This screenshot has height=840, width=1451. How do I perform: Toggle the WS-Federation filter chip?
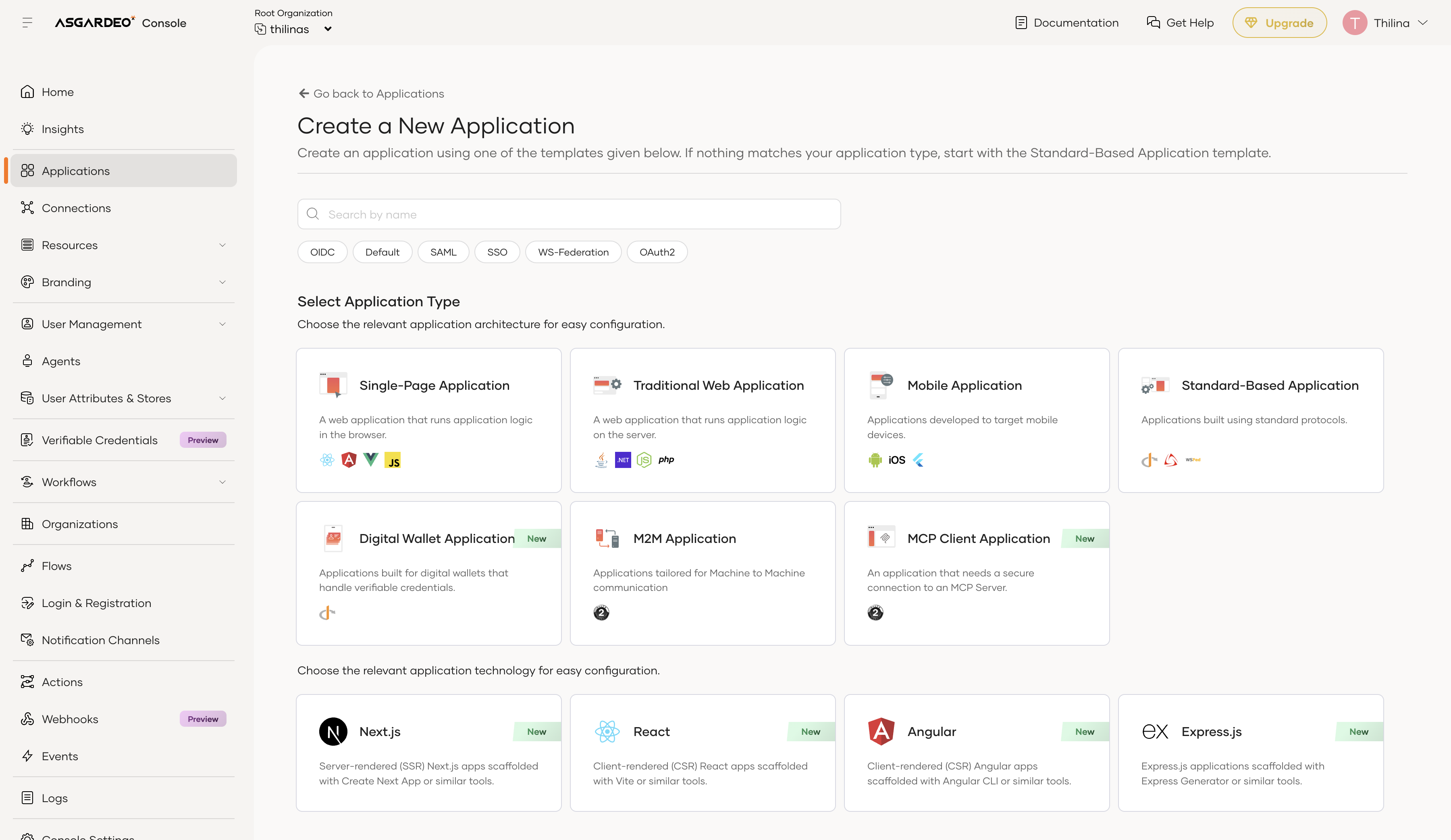pyautogui.click(x=573, y=252)
